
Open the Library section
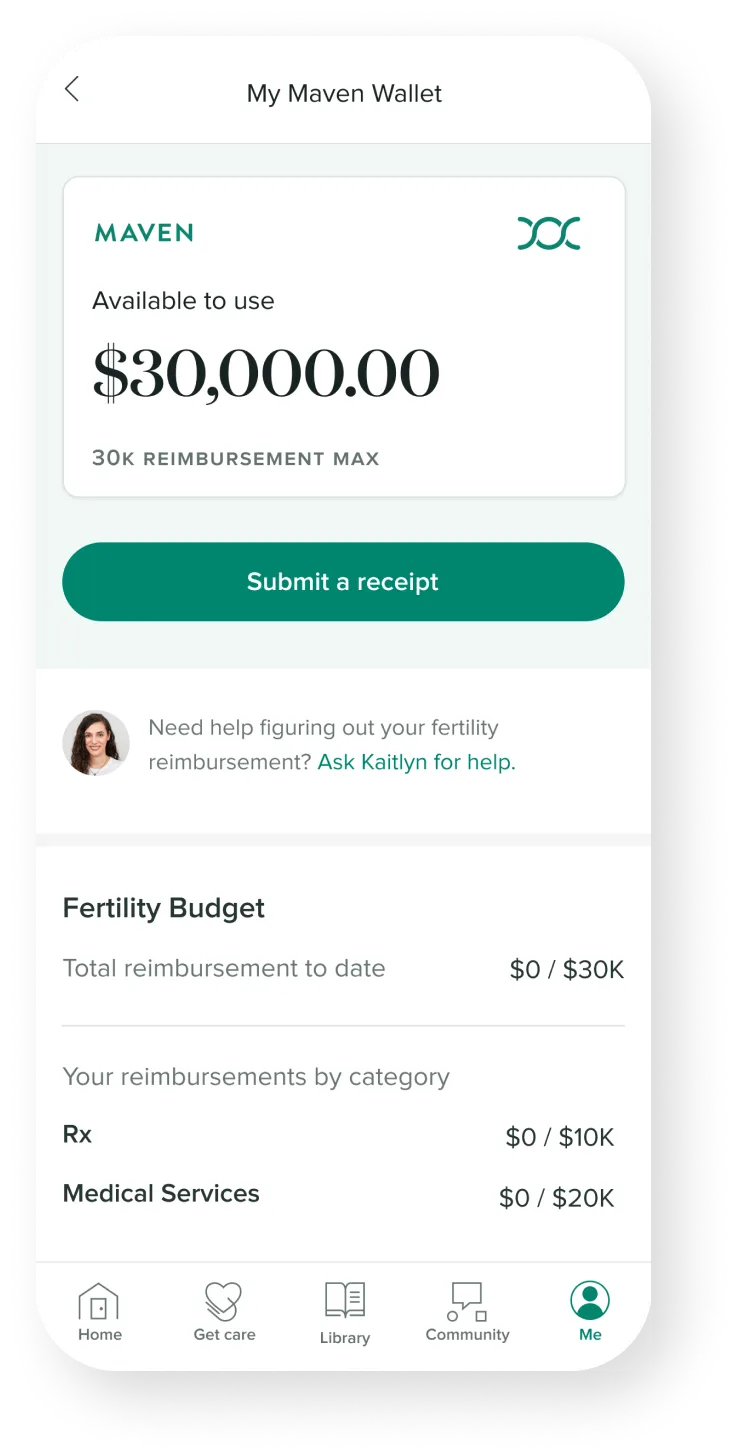[x=345, y=1310]
